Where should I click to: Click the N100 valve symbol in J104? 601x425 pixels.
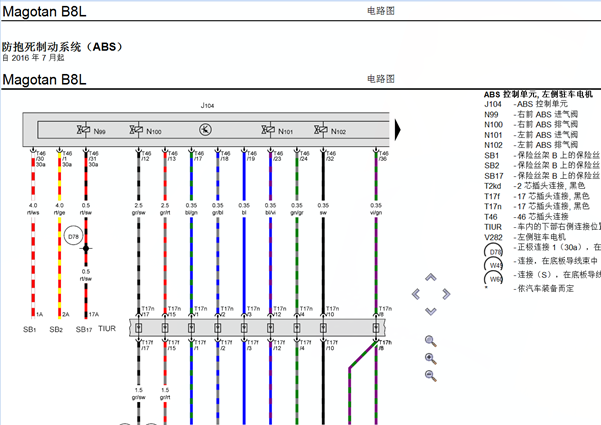pos(136,130)
